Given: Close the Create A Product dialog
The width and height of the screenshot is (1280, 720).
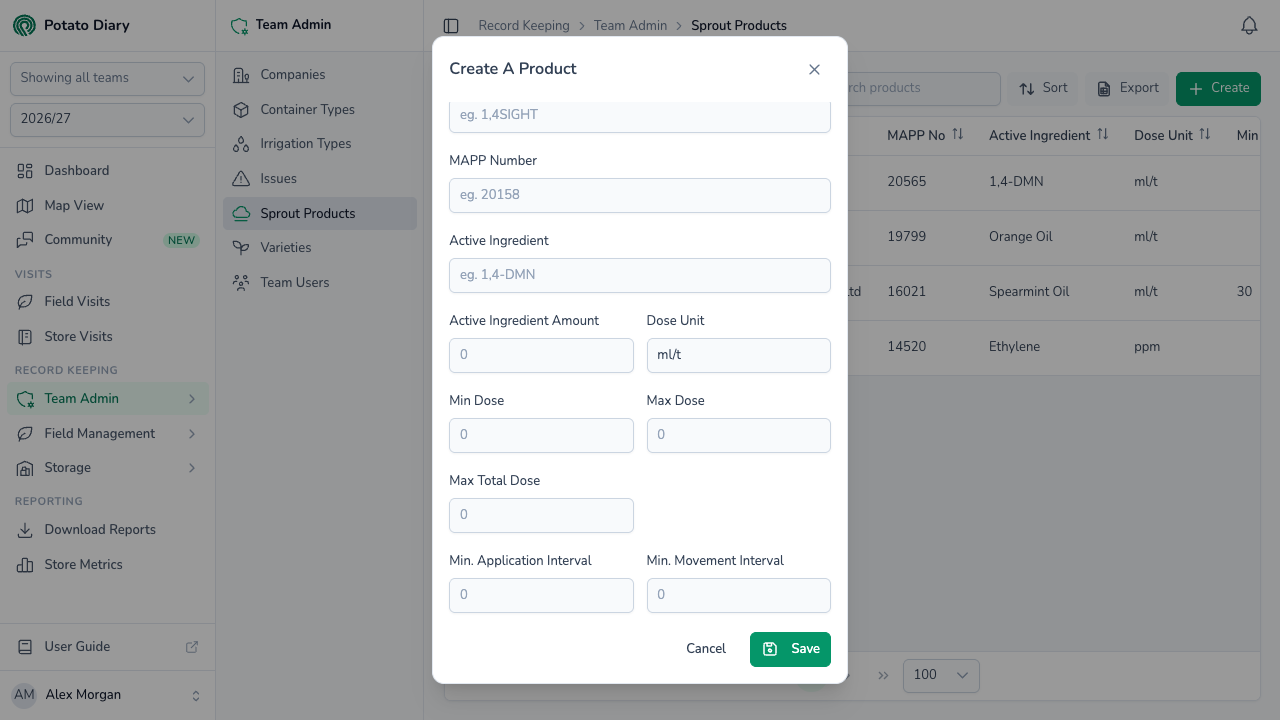Looking at the screenshot, I should [814, 69].
